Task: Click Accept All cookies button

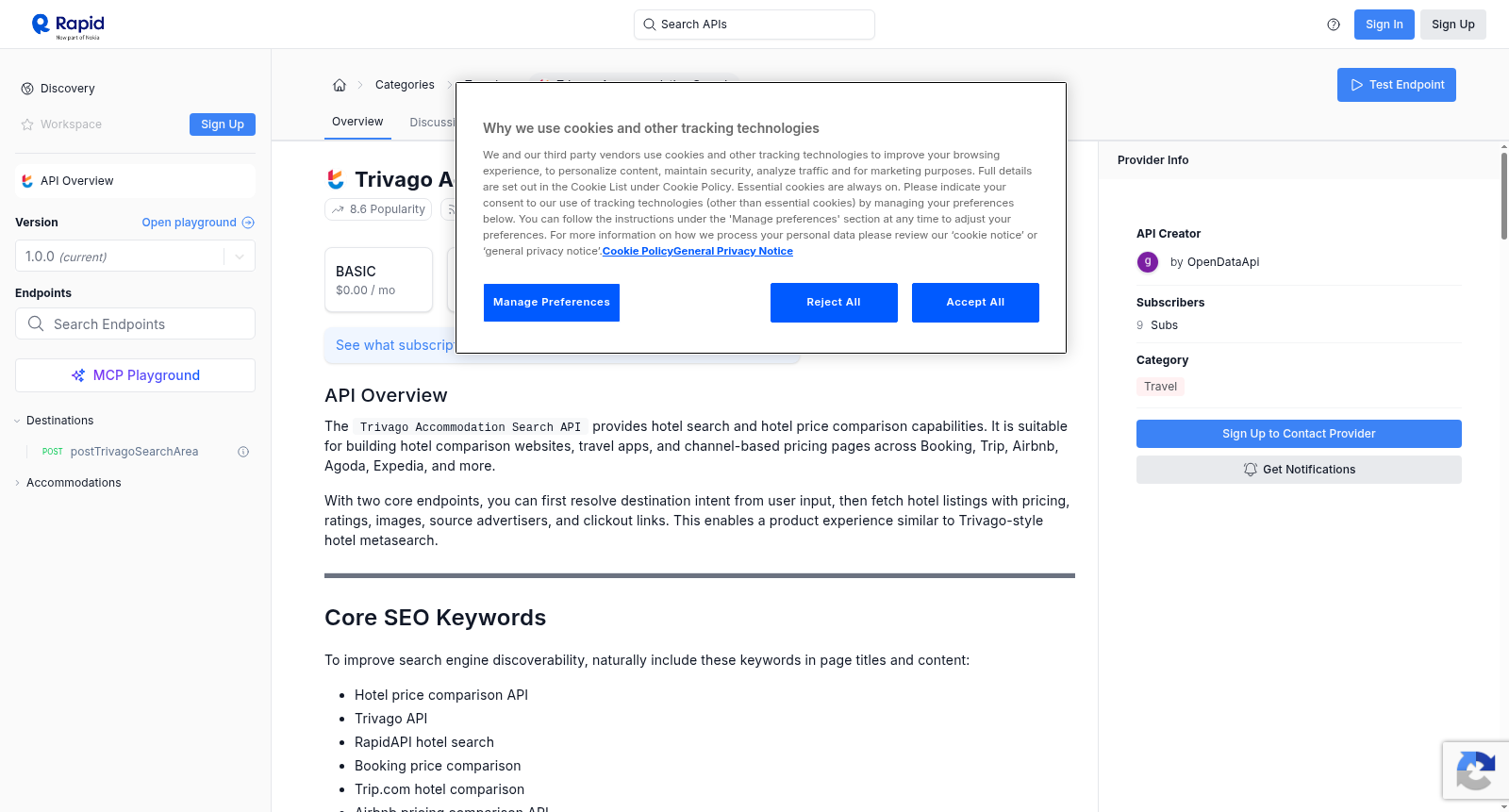Action: tap(975, 303)
